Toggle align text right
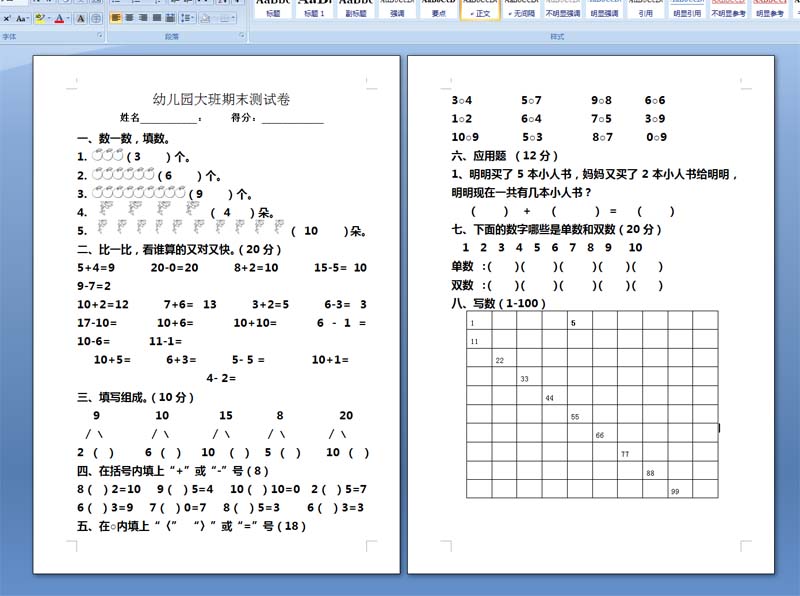 pyautogui.click(x=143, y=18)
